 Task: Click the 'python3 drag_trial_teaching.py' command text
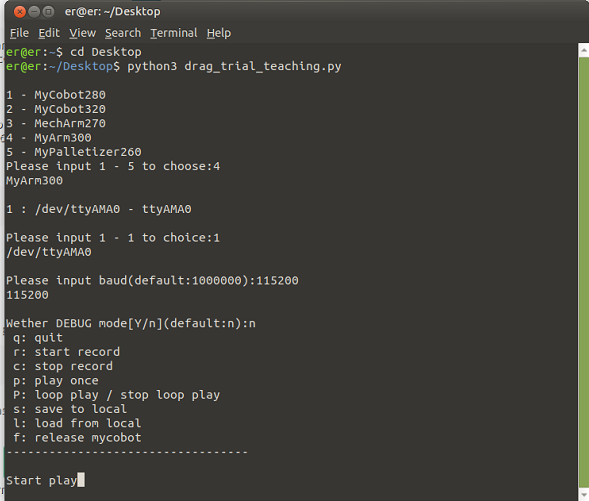click(234, 66)
